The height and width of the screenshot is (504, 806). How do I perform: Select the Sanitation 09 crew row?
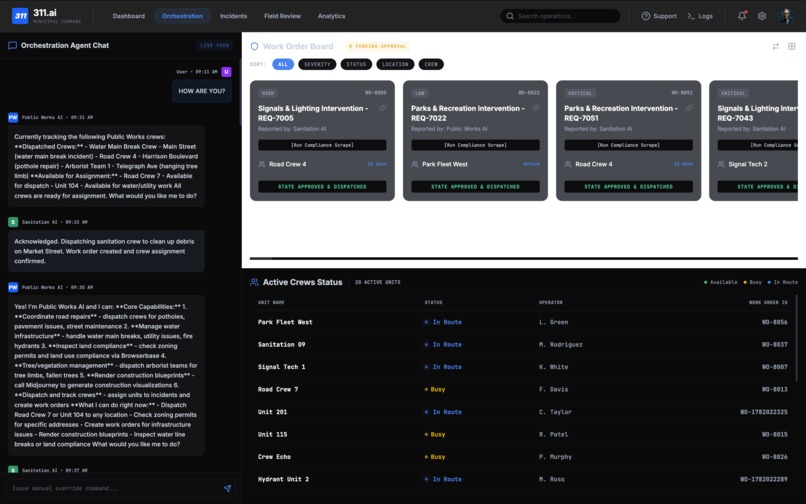click(523, 345)
